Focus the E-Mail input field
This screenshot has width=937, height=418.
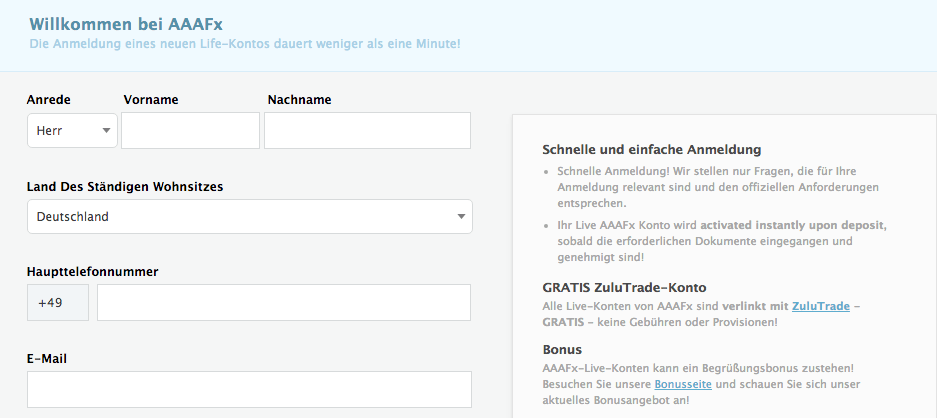(x=249, y=389)
